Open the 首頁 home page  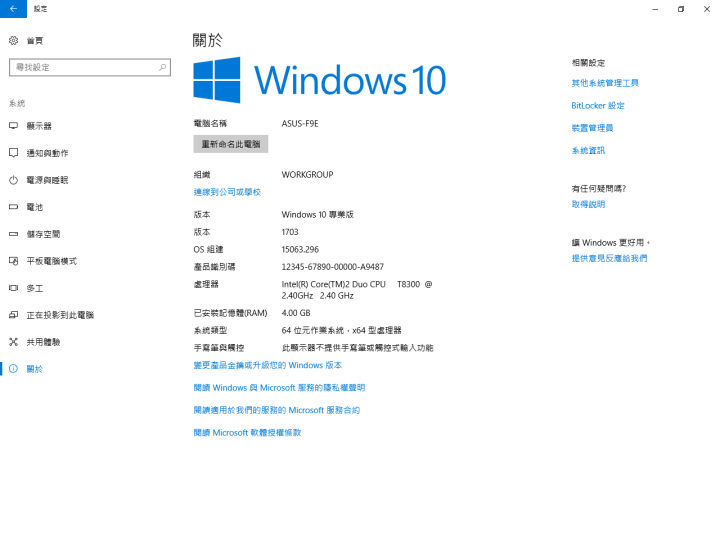[35, 41]
